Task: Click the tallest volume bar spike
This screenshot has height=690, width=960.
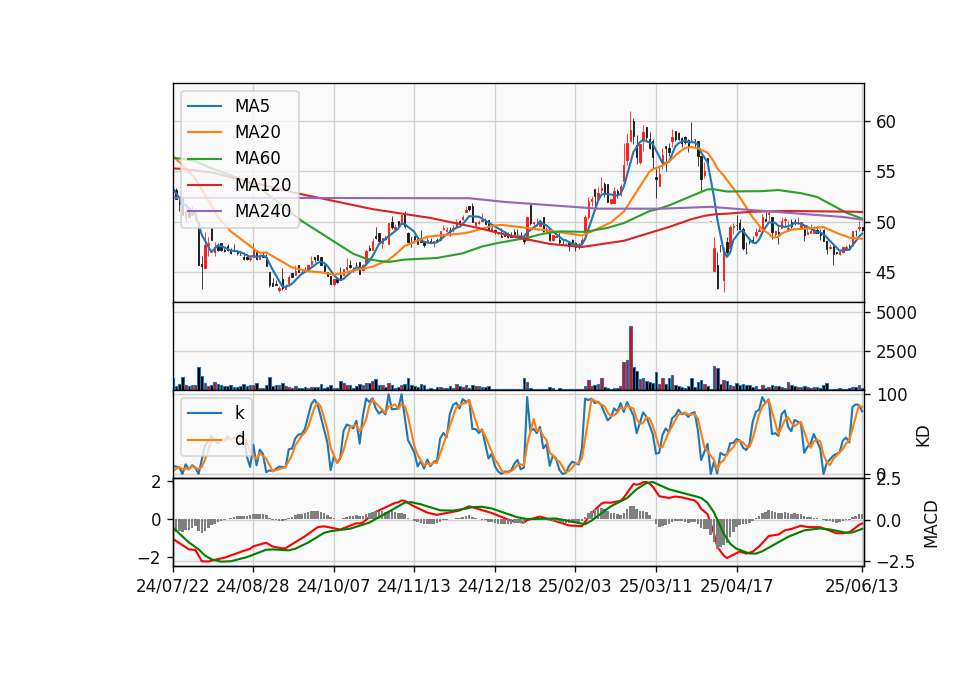Action: [631, 358]
